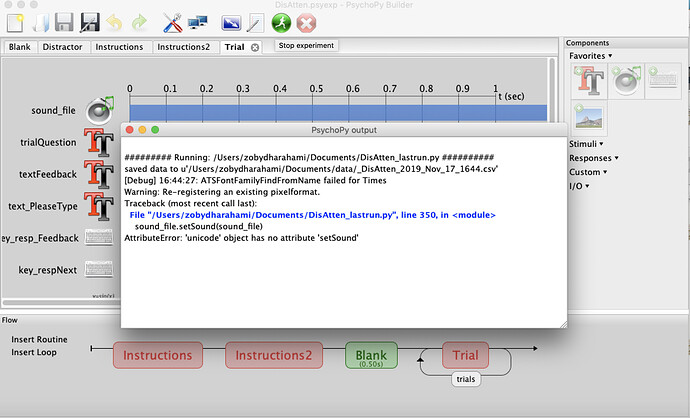Open the key_respNext keyboard component icon

click(99, 269)
